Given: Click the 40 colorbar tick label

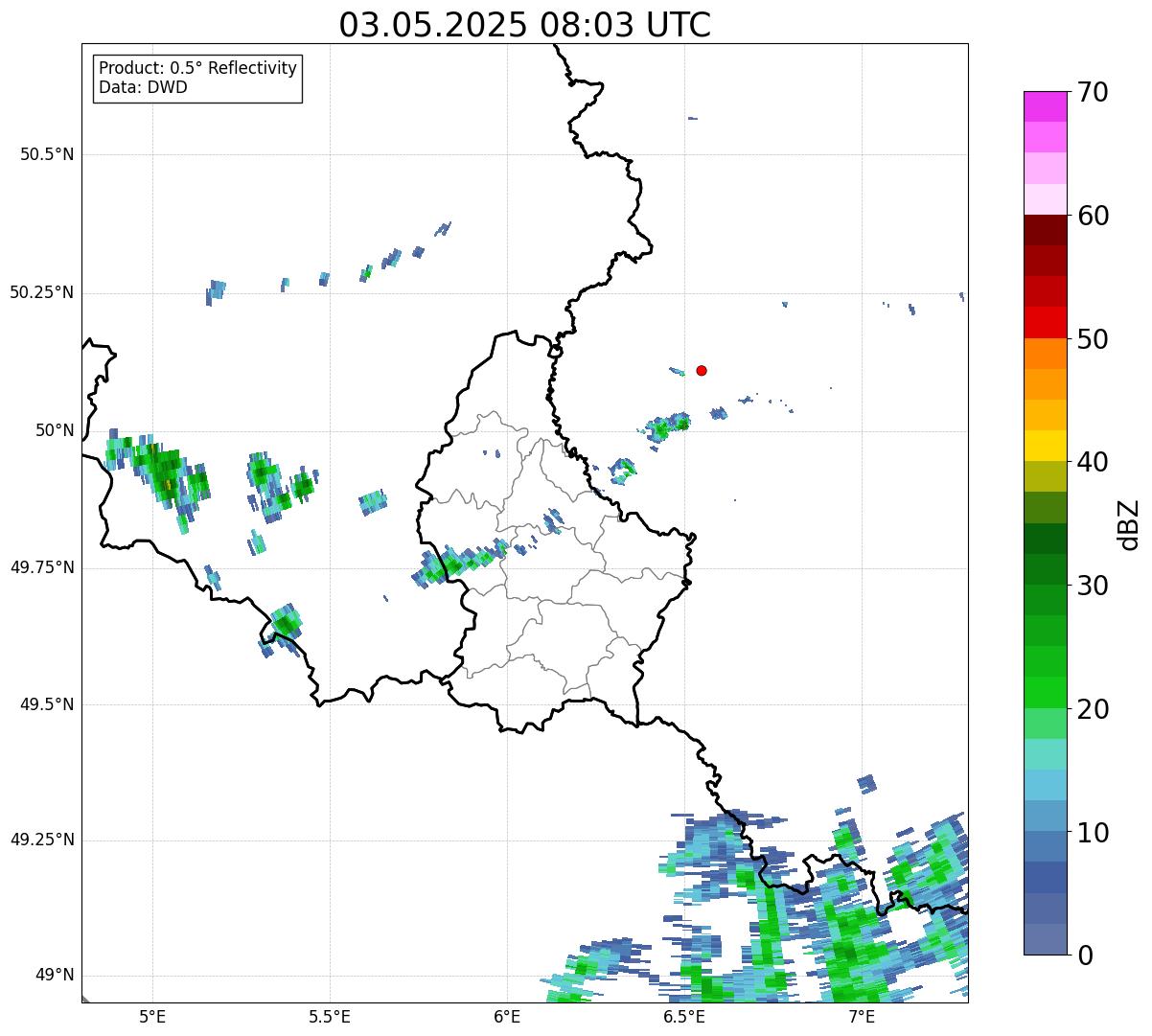Looking at the screenshot, I should tap(1093, 462).
